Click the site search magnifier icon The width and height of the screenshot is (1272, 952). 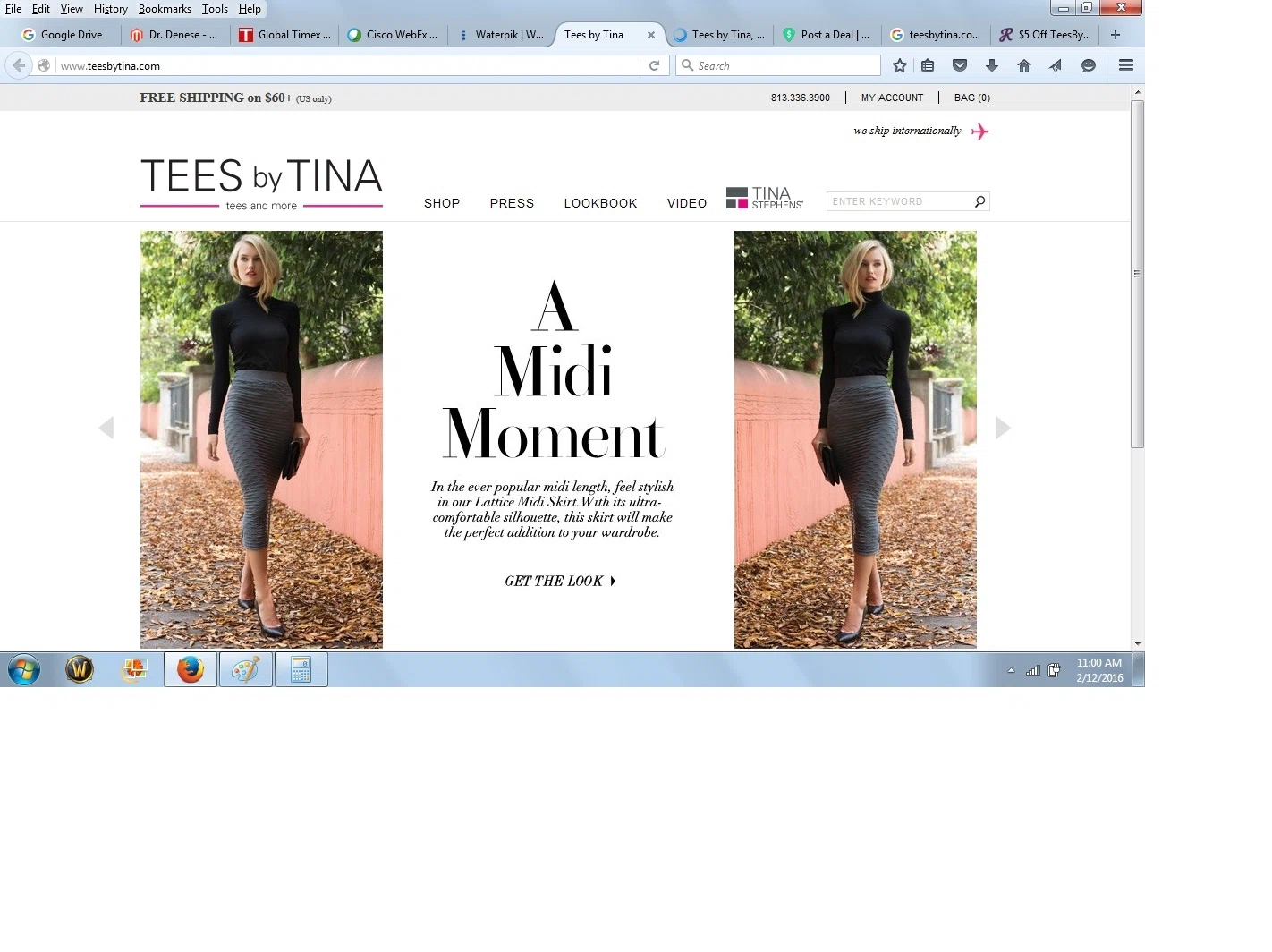point(980,201)
